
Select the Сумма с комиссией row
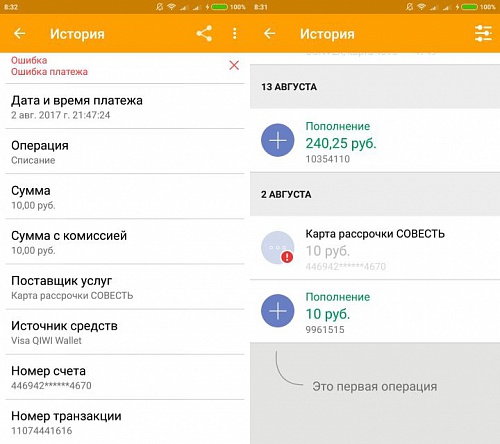pyautogui.click(x=125, y=242)
